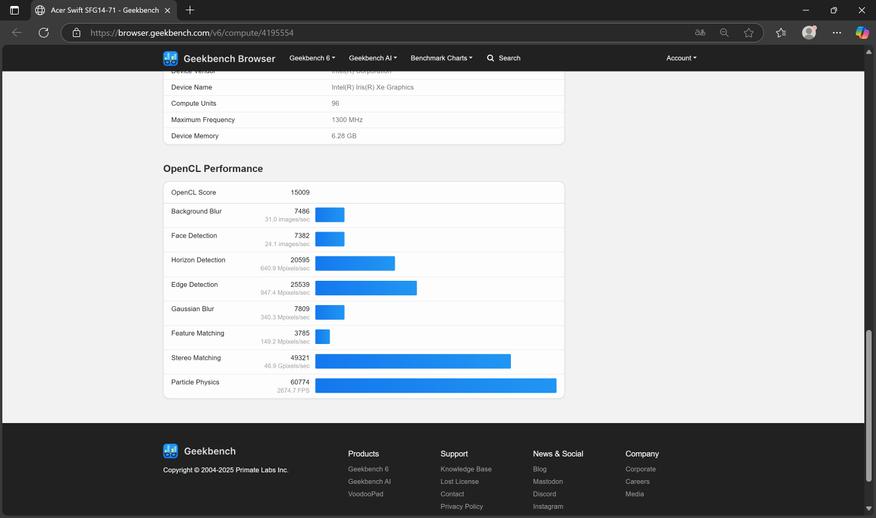Open the browser profile avatar
Screen dimensions: 876x518
point(809,32)
